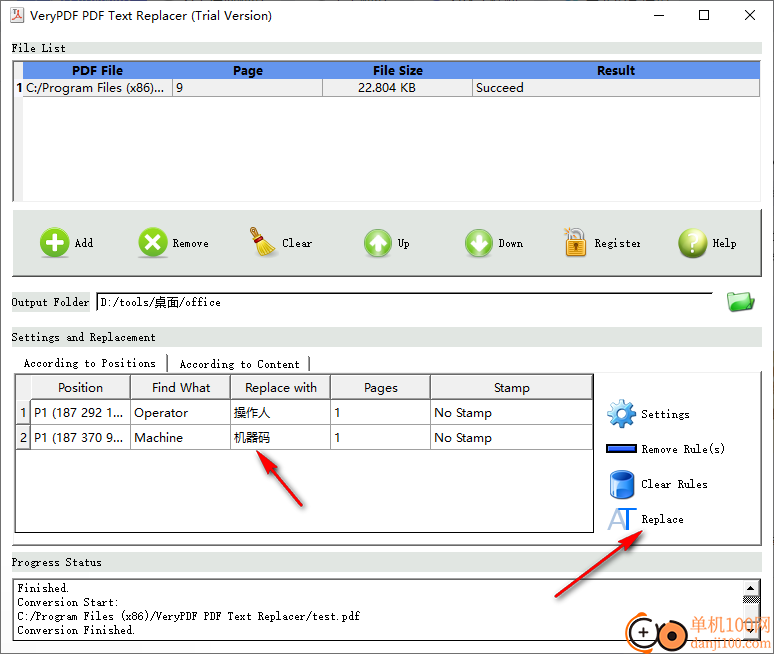Select rule row number 1 header

[x=23, y=412]
